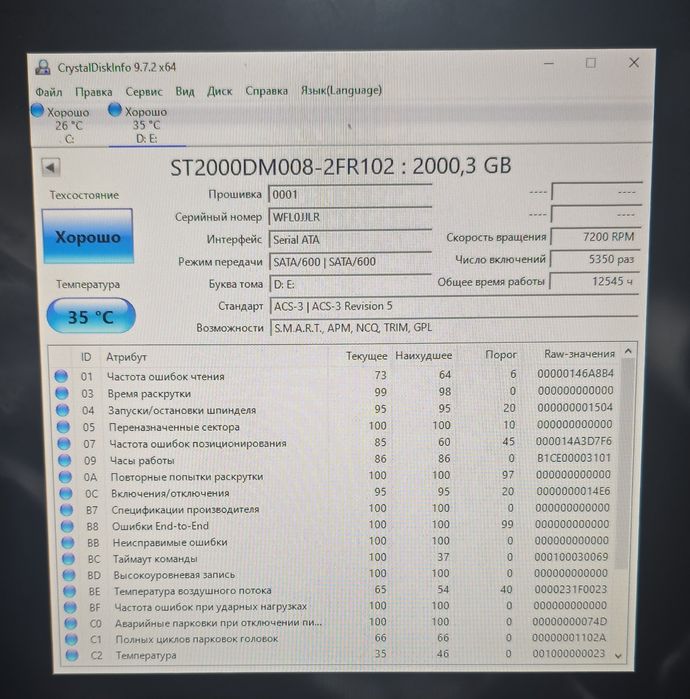This screenshot has width=690, height=699.
Task: Click status dot for attribute BF
Action: pos(70,608)
